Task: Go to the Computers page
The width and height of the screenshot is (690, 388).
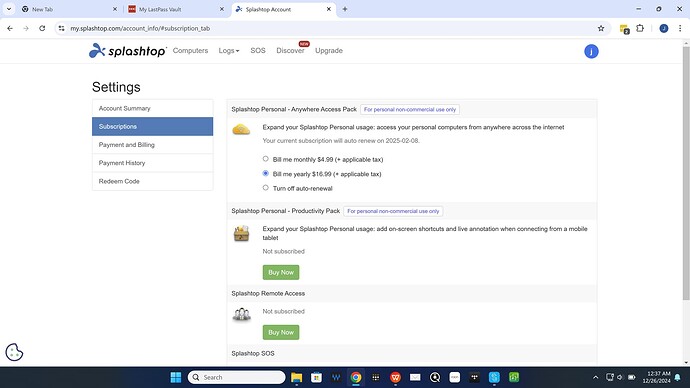Action: point(190,51)
